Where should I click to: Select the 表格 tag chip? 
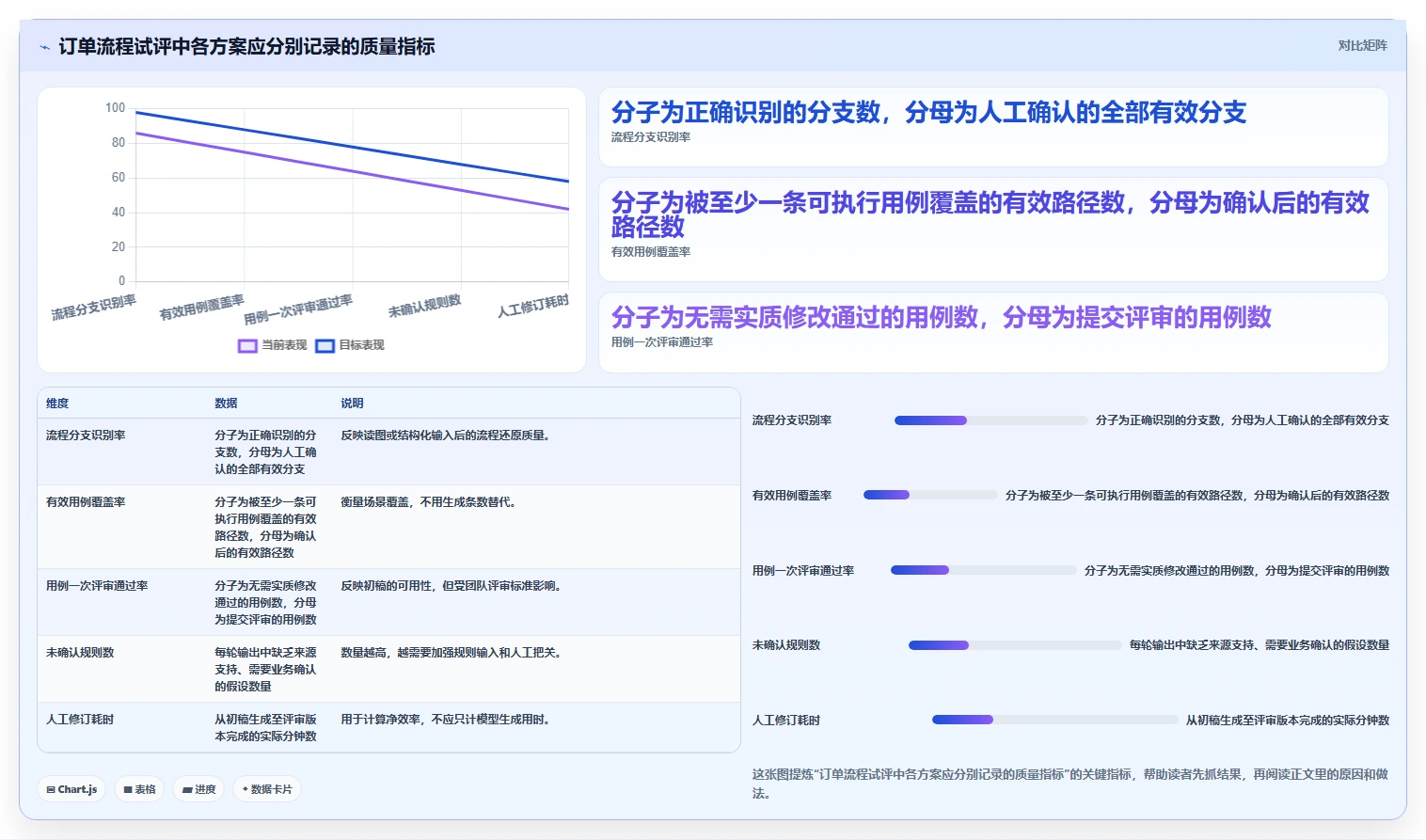pyautogui.click(x=139, y=789)
